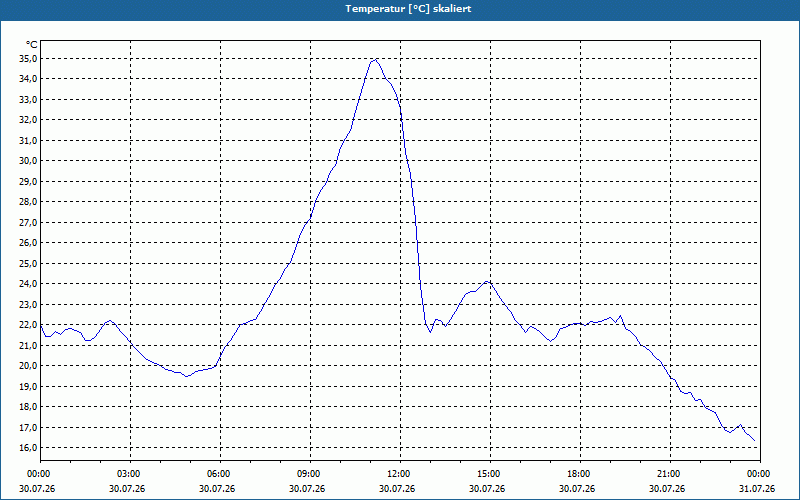Click the 17,0 y-axis label

(28, 428)
